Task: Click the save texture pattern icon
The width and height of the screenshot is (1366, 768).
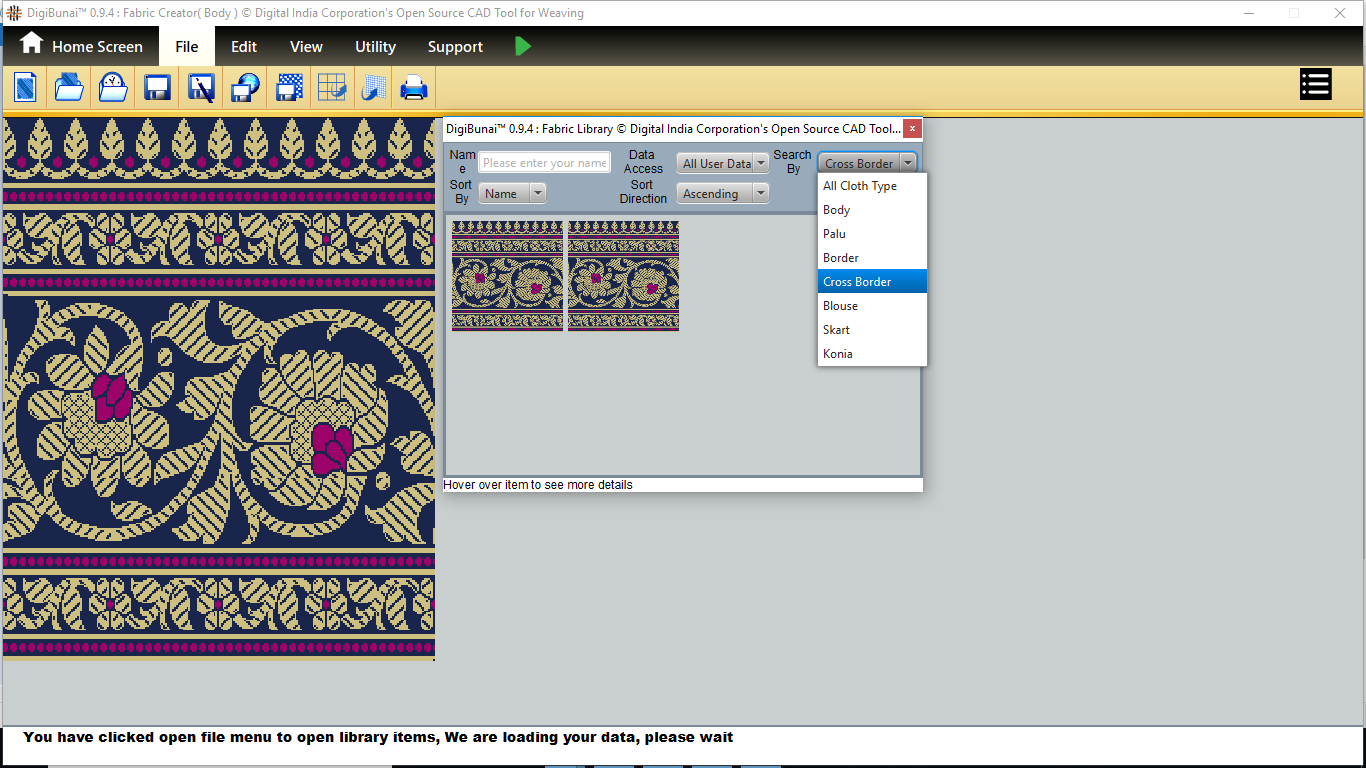Action: pos(289,88)
